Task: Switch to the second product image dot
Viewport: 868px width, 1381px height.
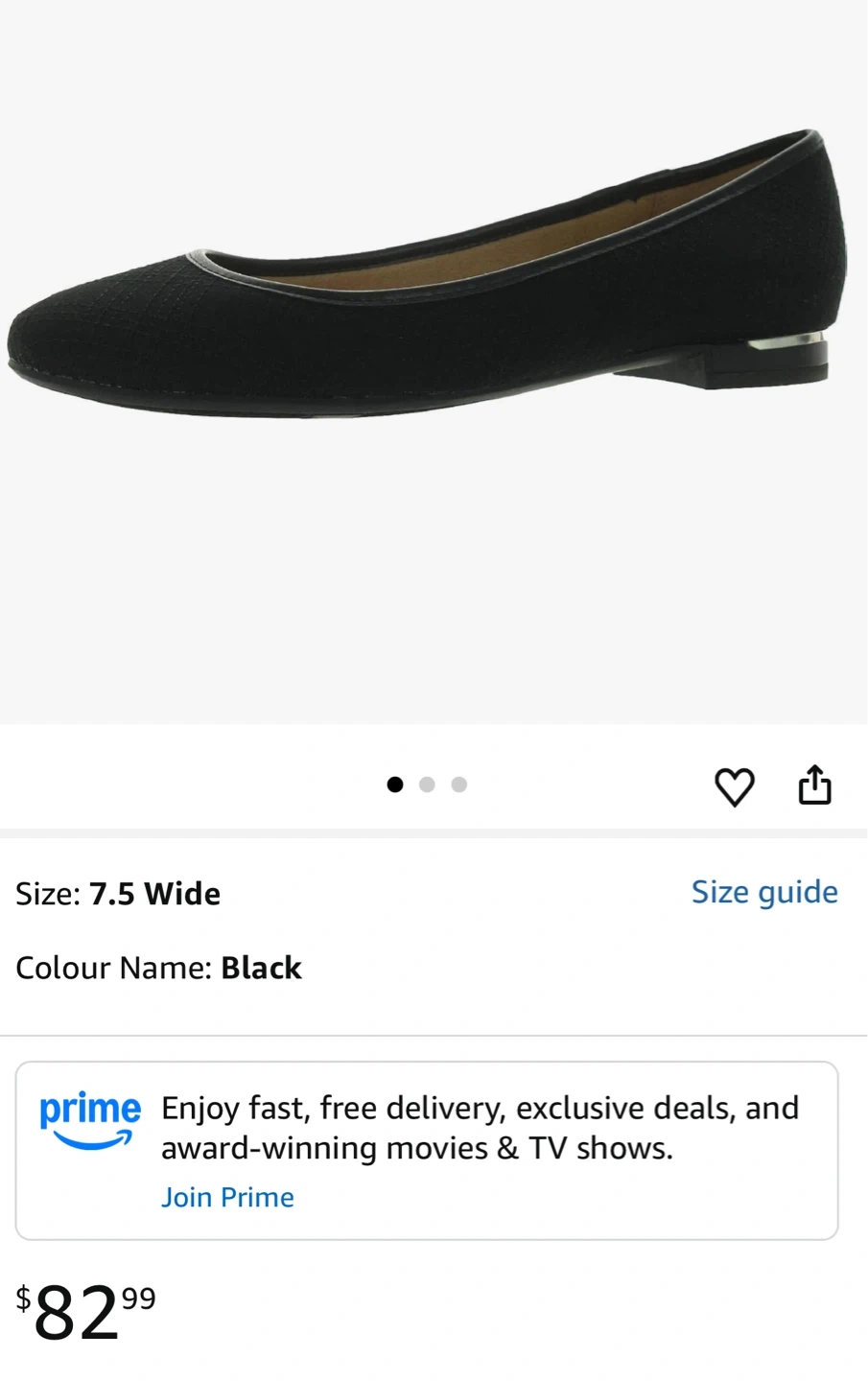Action: click(x=427, y=784)
